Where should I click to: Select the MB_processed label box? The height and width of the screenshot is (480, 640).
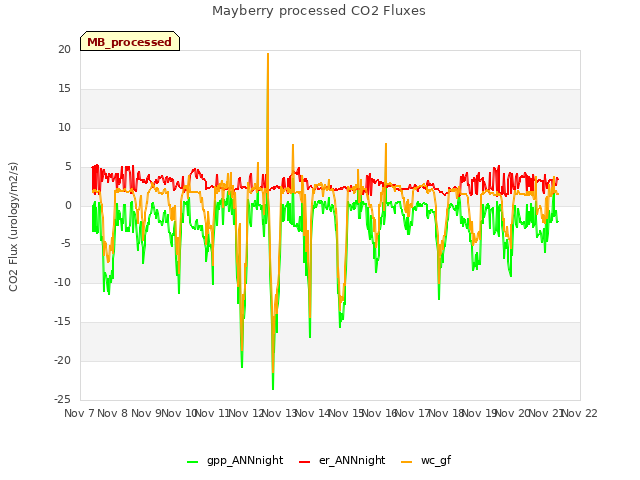(130, 41)
